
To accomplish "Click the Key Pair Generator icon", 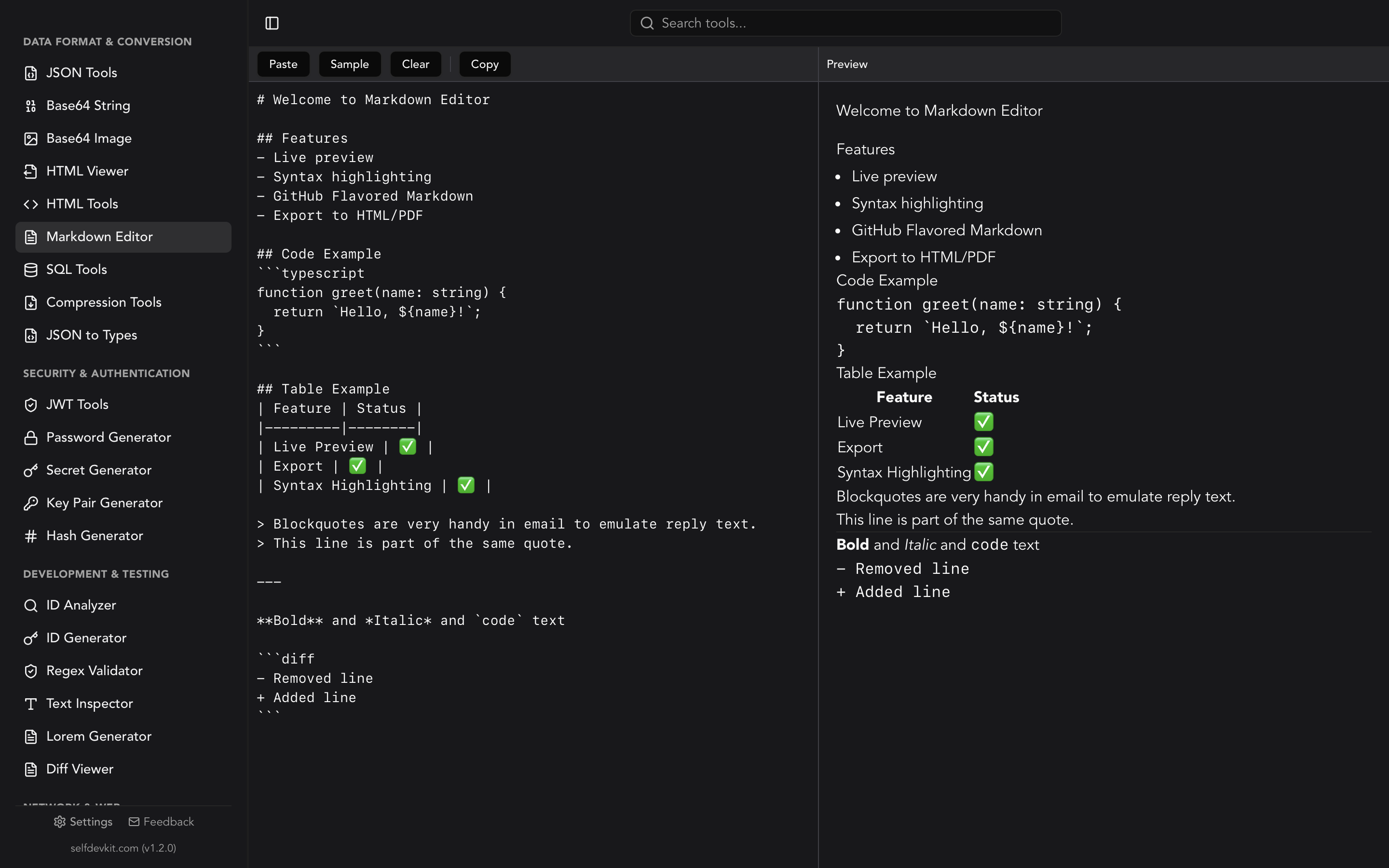I will coord(31,503).
